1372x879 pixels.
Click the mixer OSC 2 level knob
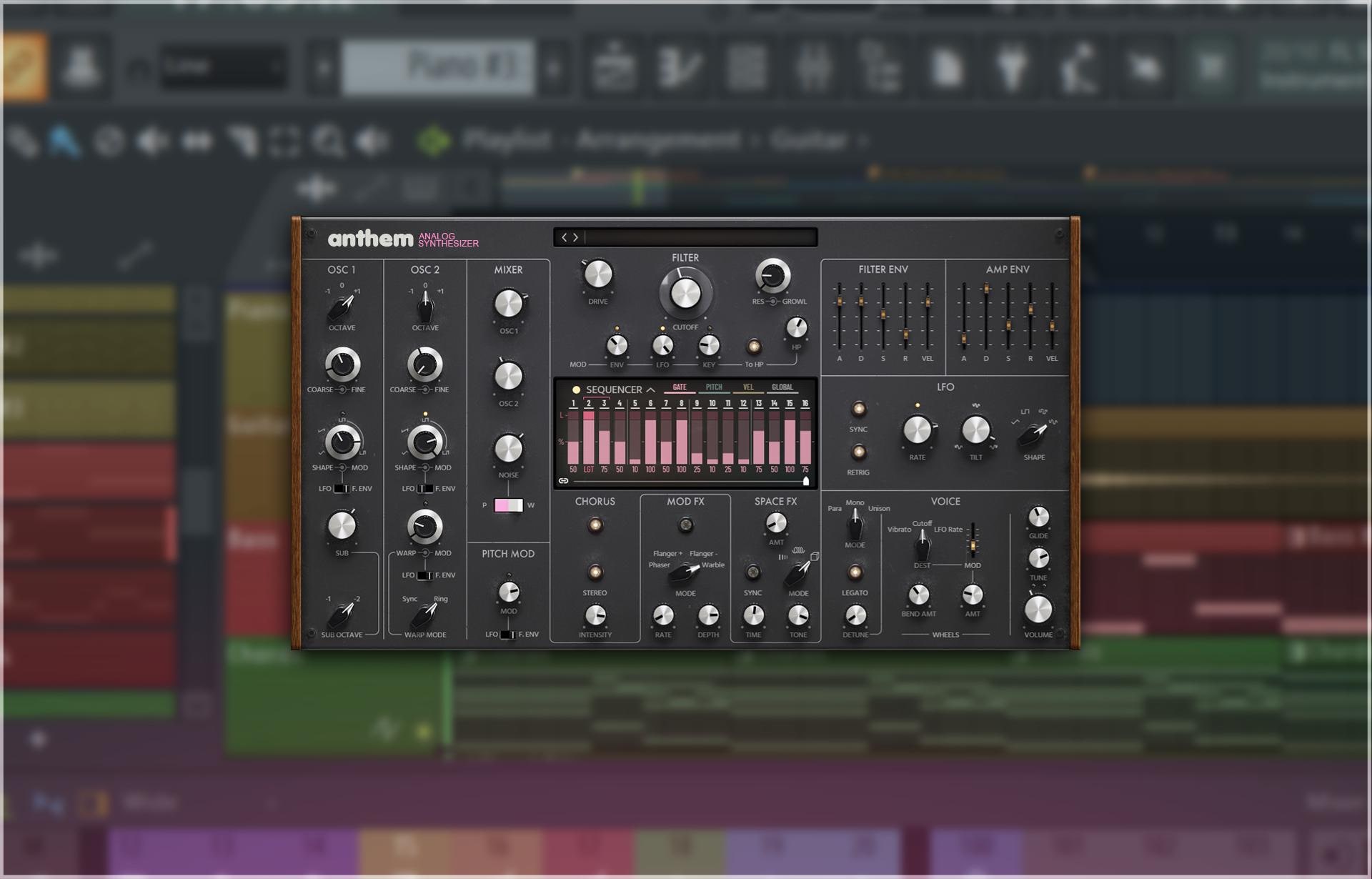(509, 376)
